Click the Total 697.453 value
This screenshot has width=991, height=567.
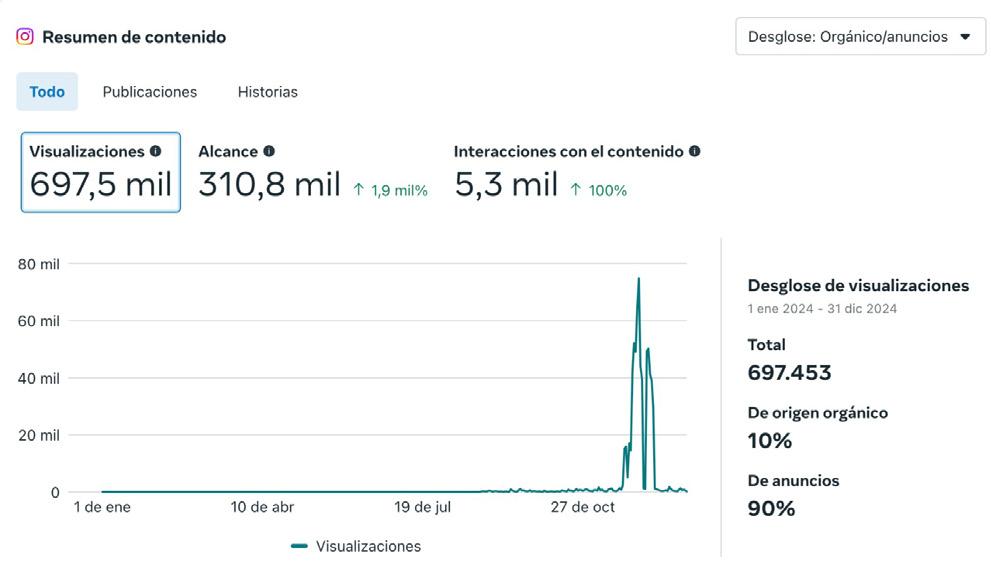[x=789, y=373]
